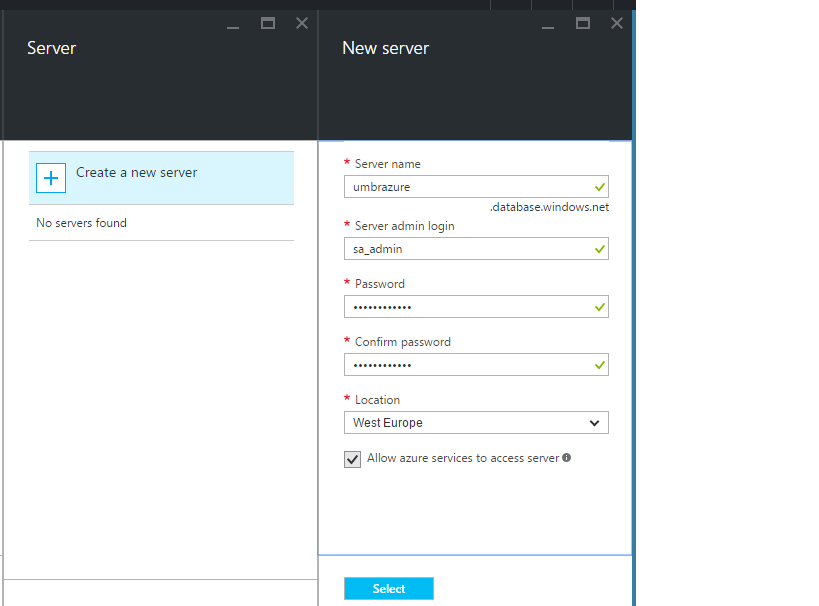The height and width of the screenshot is (606, 819).
Task: Toggle Allow azure services to access server
Action: 353,459
